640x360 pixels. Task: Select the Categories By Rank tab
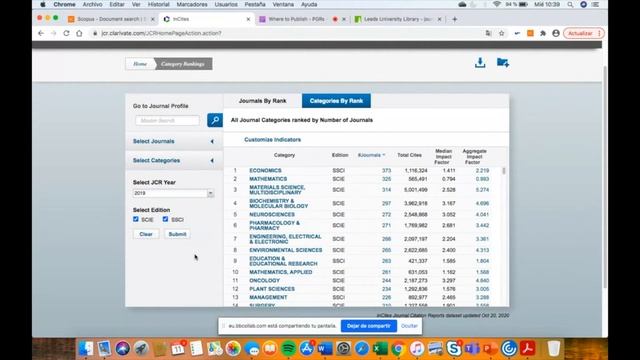tap(336, 101)
